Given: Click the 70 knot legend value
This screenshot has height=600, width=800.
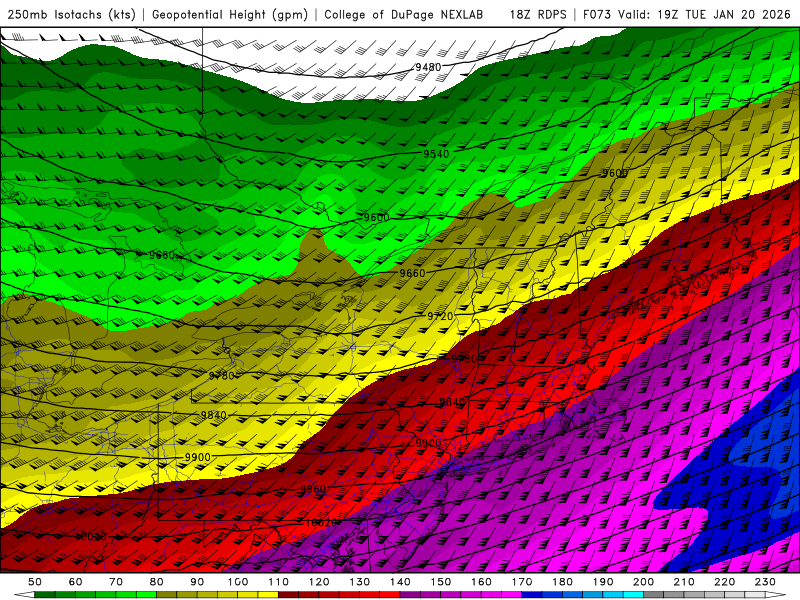Looking at the screenshot, I should coord(116,582).
